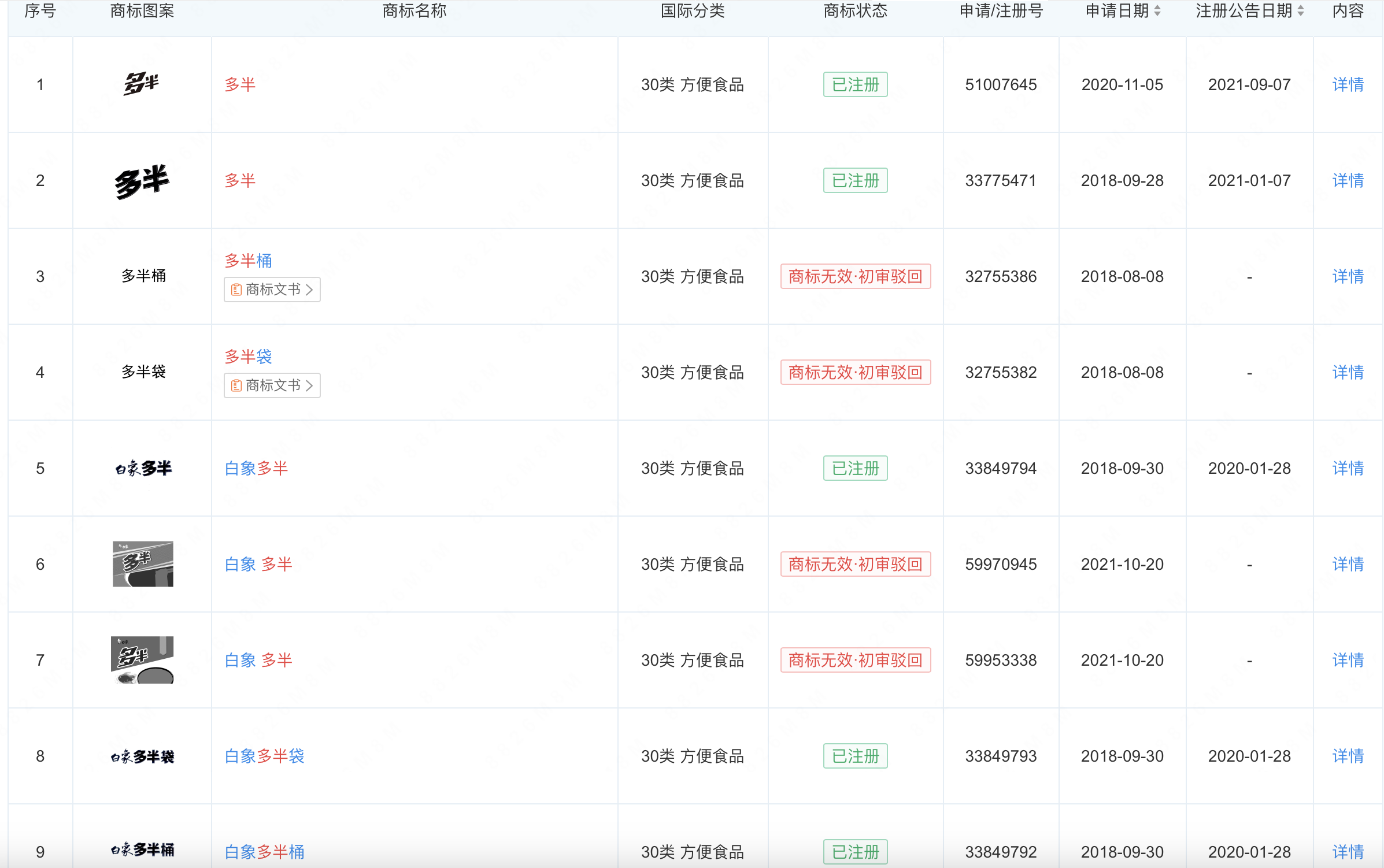Open 详情 link for trademark 33775471
This screenshot has height=868, width=1384.
[x=1348, y=181]
